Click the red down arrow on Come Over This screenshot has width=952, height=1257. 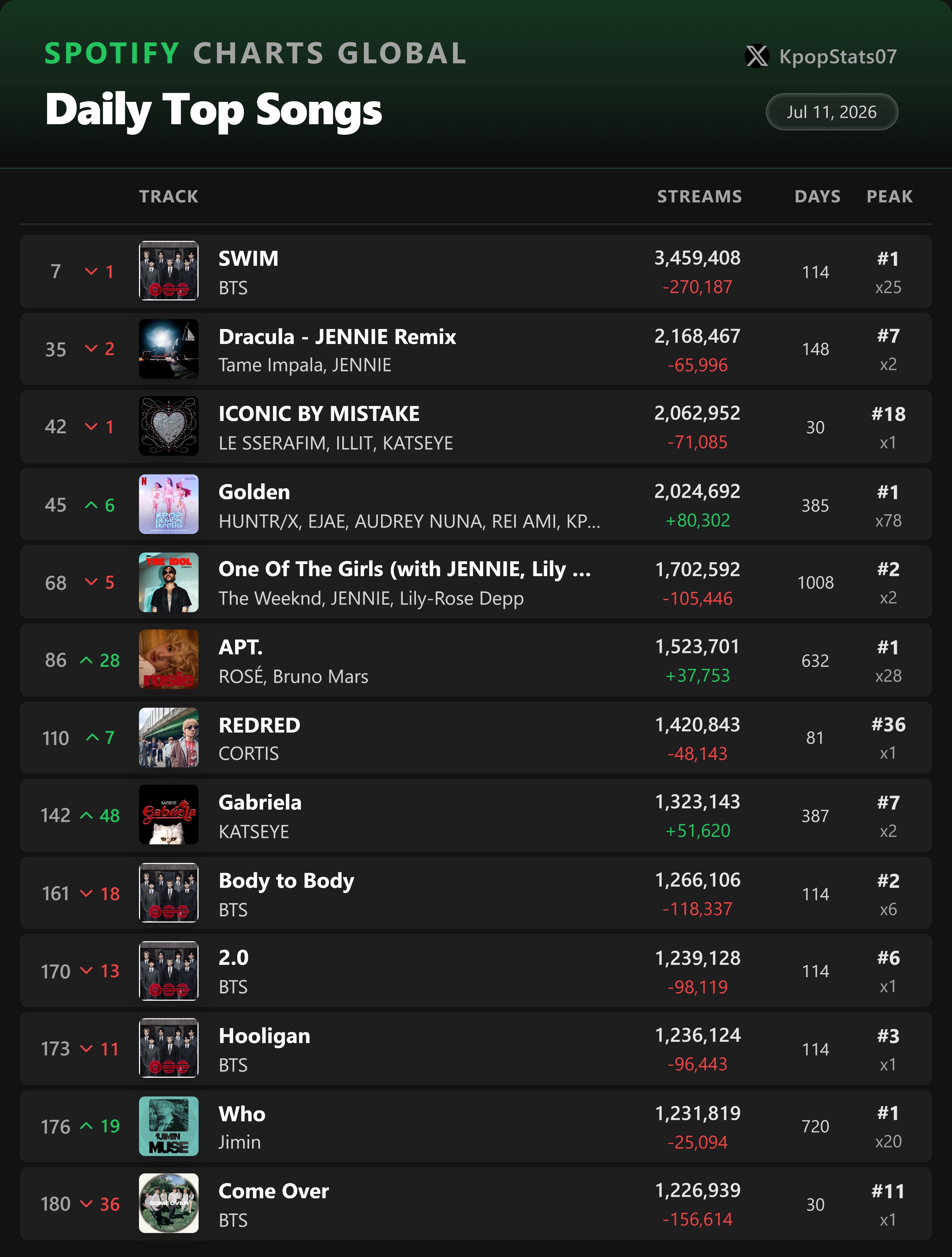point(86,1204)
